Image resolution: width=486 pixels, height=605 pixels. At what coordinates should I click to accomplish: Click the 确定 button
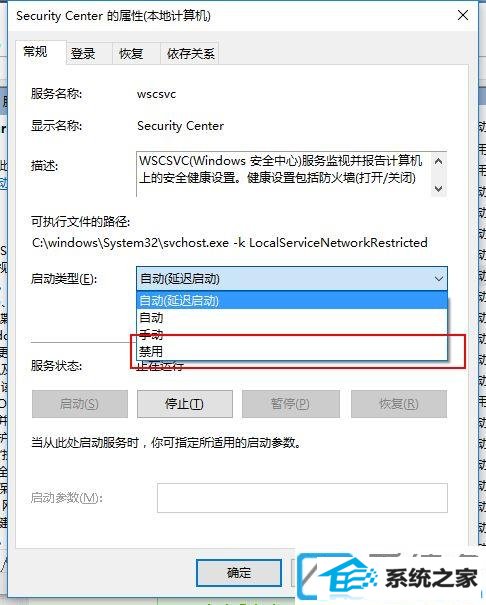click(x=239, y=573)
